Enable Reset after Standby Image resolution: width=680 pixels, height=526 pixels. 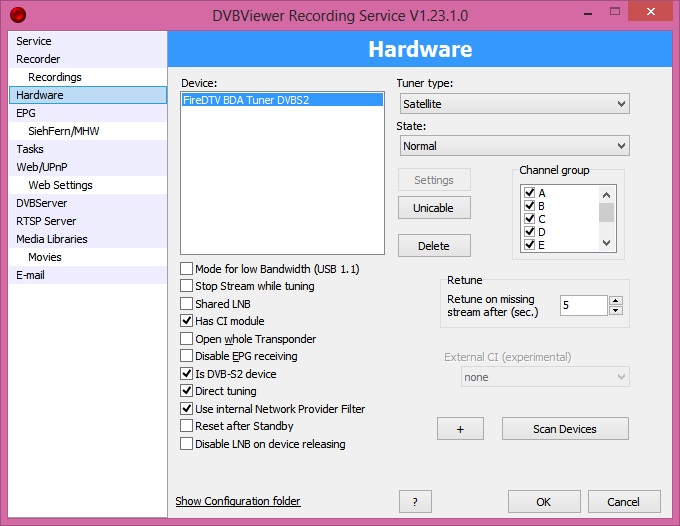click(186, 426)
